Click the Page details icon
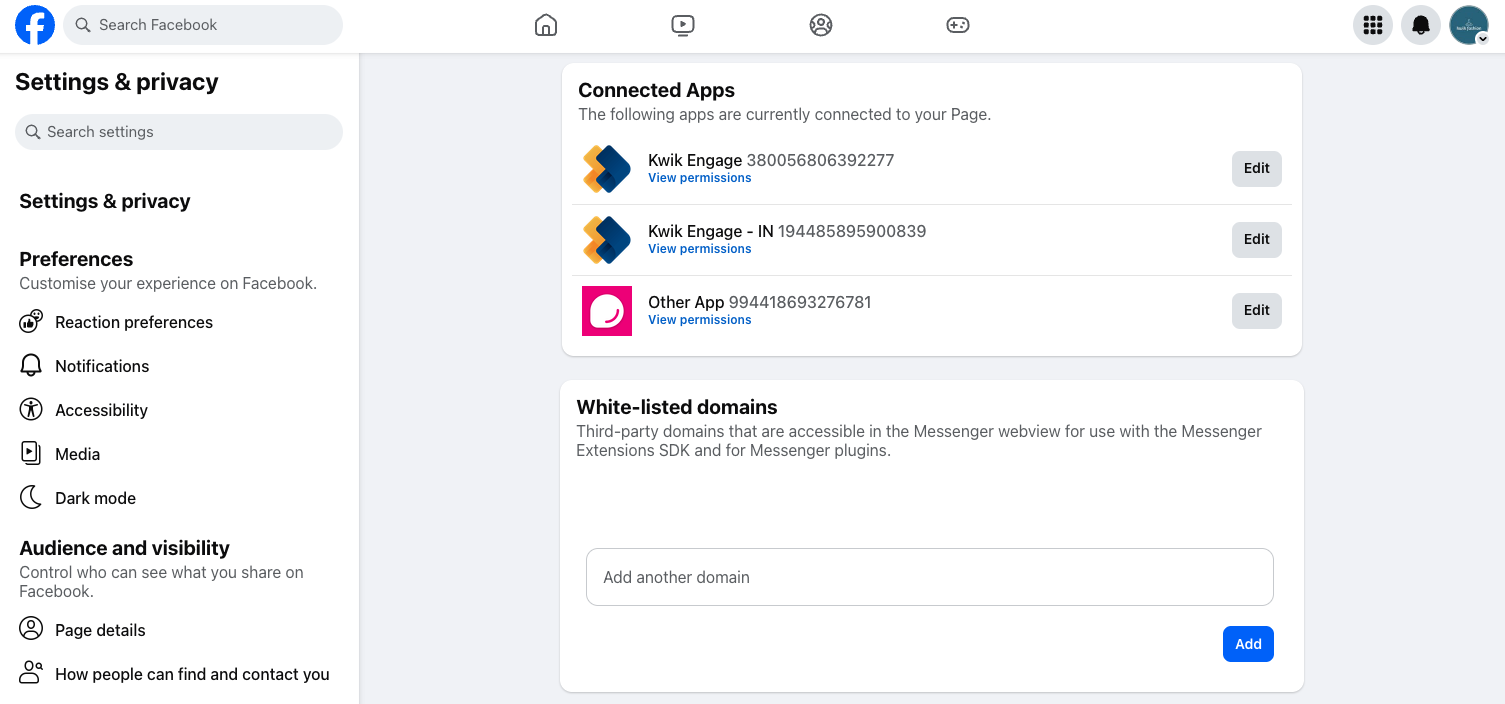 (x=31, y=630)
